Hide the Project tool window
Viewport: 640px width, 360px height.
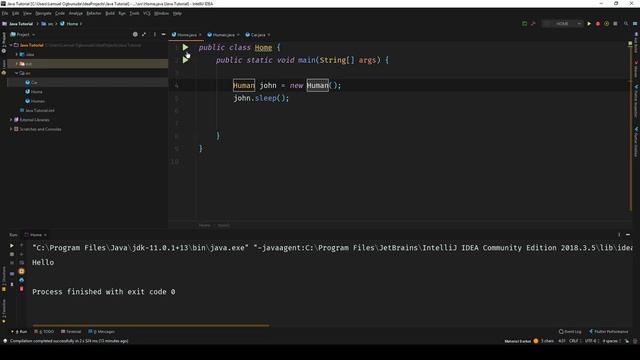164,35
